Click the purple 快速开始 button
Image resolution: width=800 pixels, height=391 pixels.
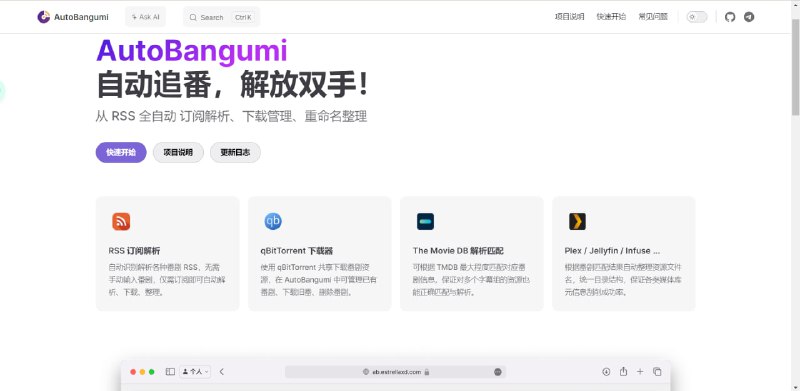pos(121,152)
